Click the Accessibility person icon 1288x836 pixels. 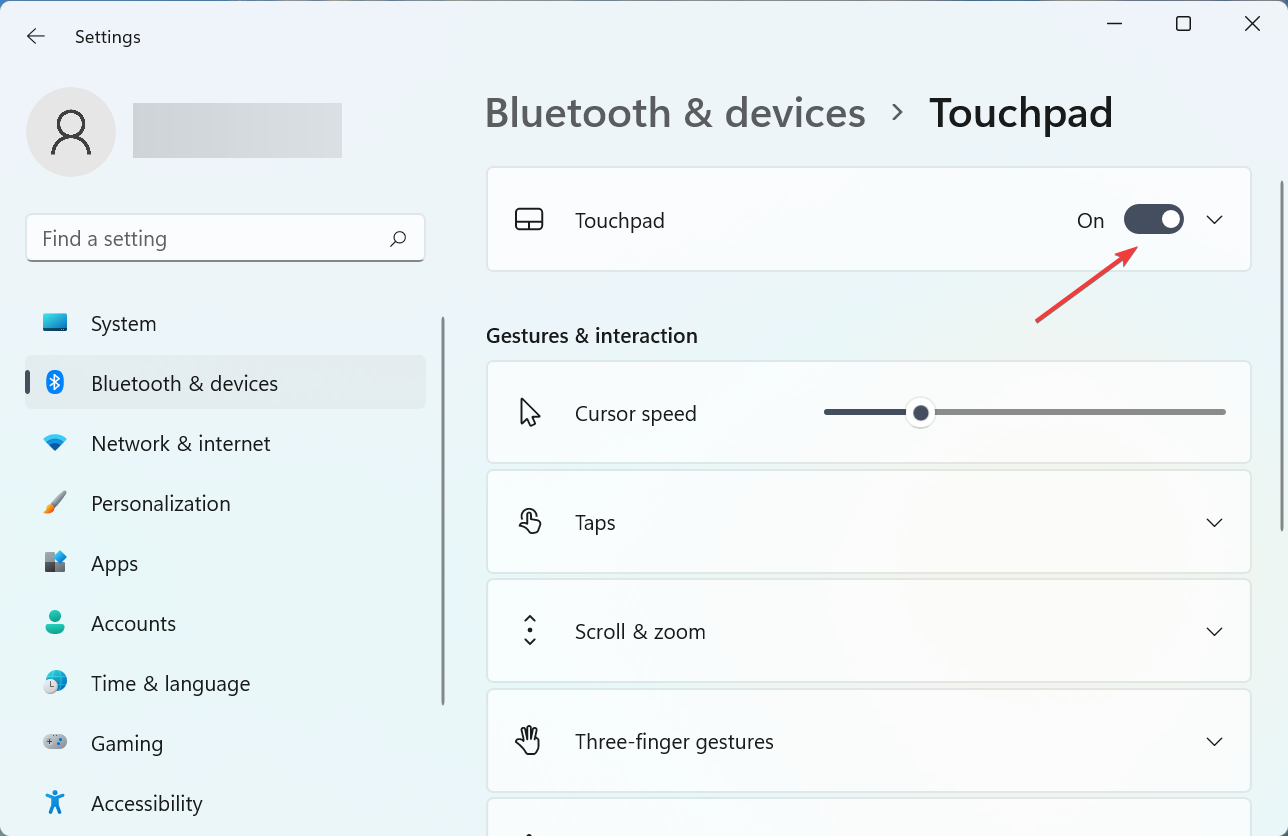(x=55, y=803)
